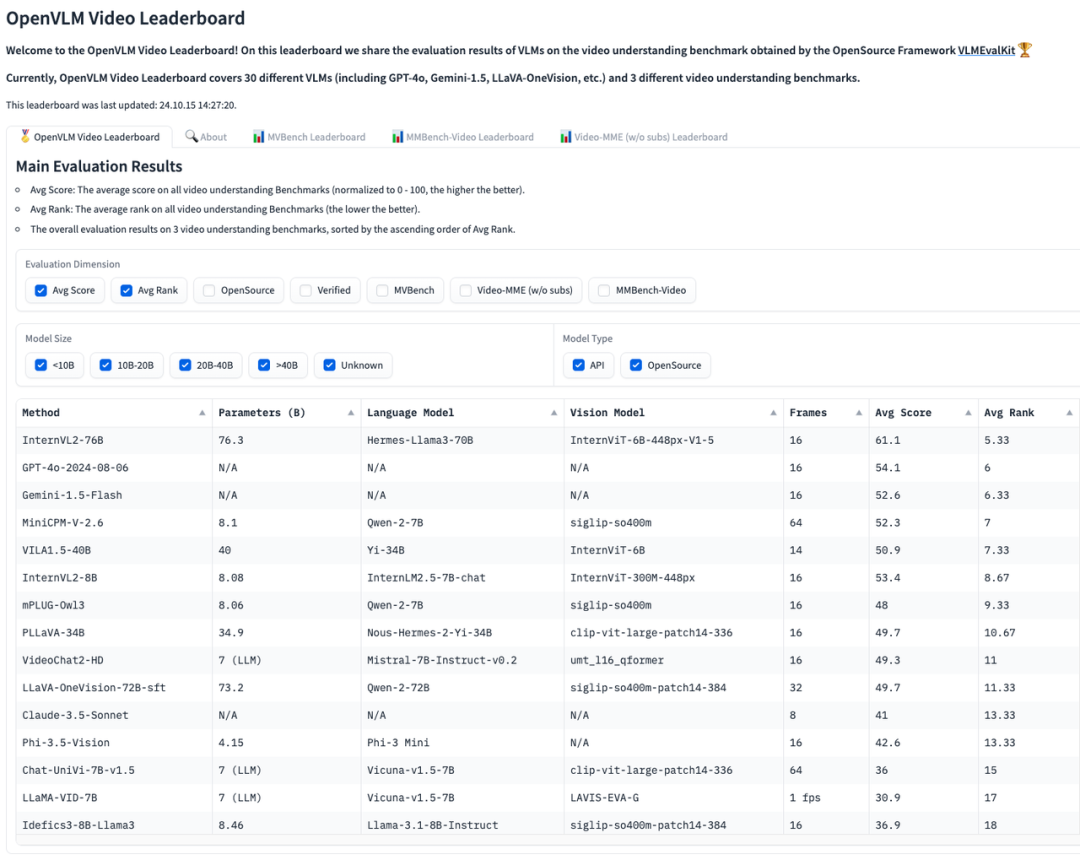Image resolution: width=1080 pixels, height=860 pixels.
Task: Click the chart icon on MMBench-Video tab
Action: tap(397, 136)
